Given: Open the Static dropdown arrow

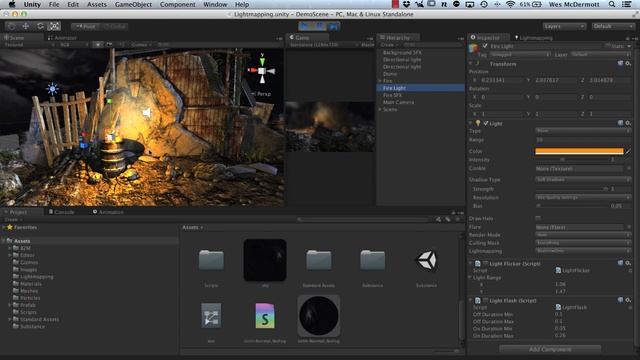Looking at the screenshot, I should tap(629, 47).
